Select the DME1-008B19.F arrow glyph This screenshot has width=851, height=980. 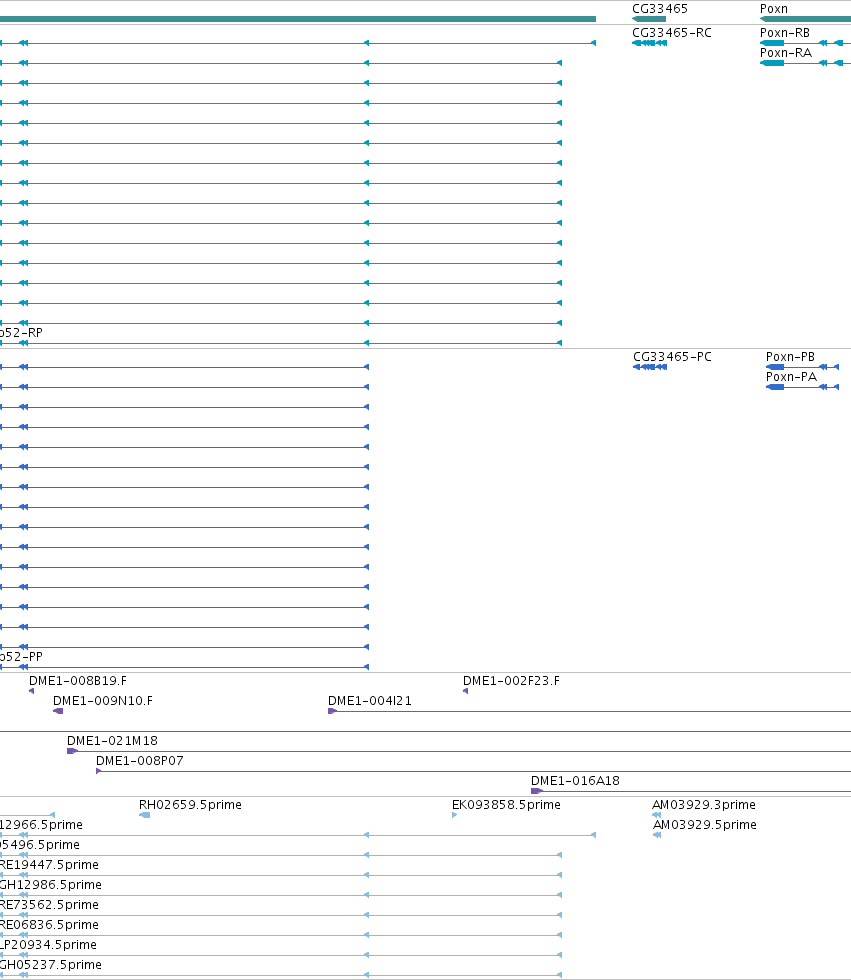pyautogui.click(x=31, y=691)
